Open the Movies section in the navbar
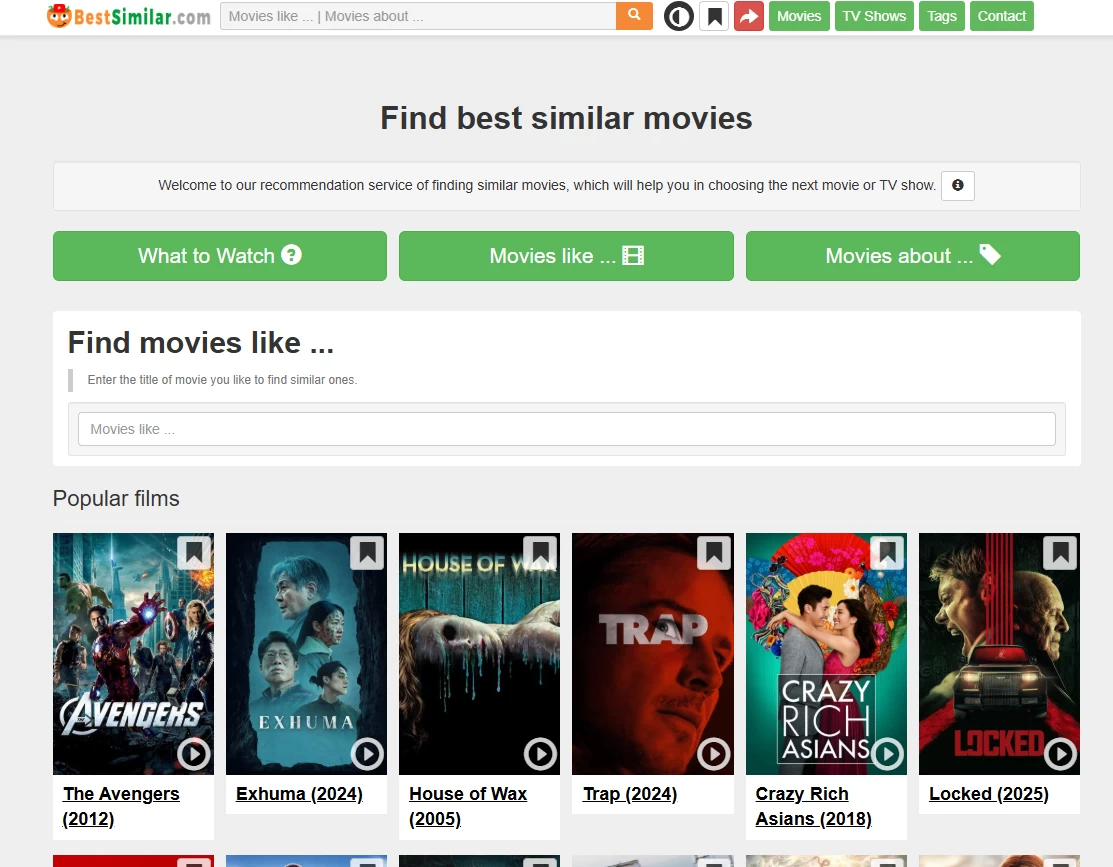Image resolution: width=1113 pixels, height=867 pixels. pos(798,16)
